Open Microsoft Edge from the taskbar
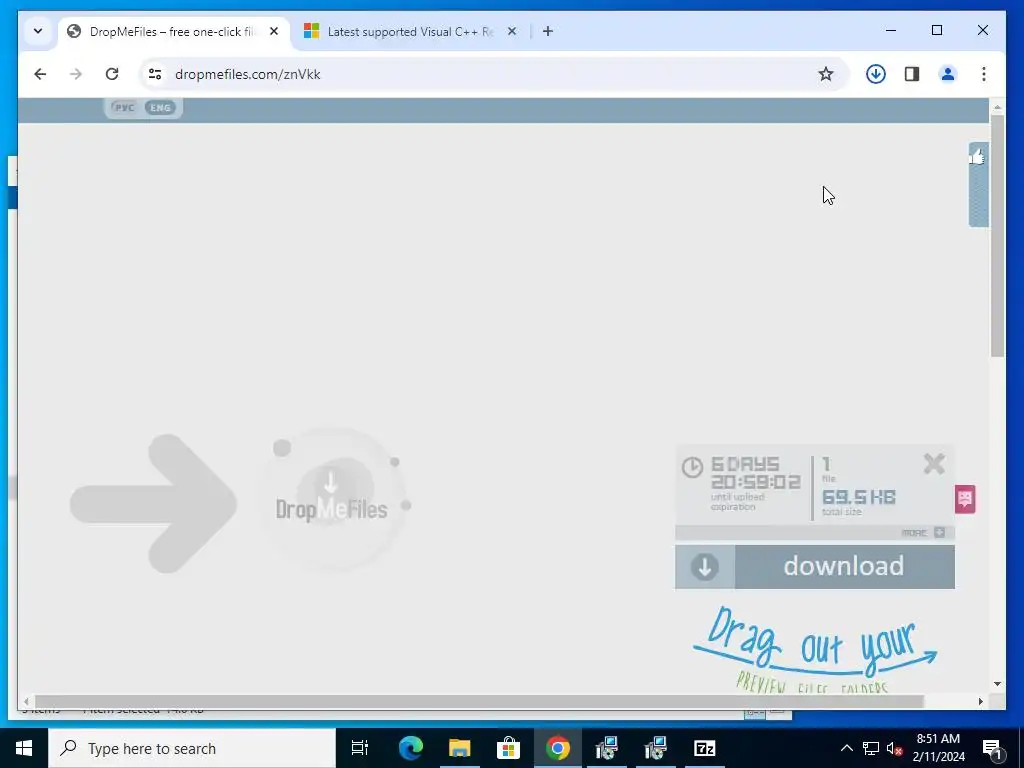Screen dimensions: 1024x768 411,748
